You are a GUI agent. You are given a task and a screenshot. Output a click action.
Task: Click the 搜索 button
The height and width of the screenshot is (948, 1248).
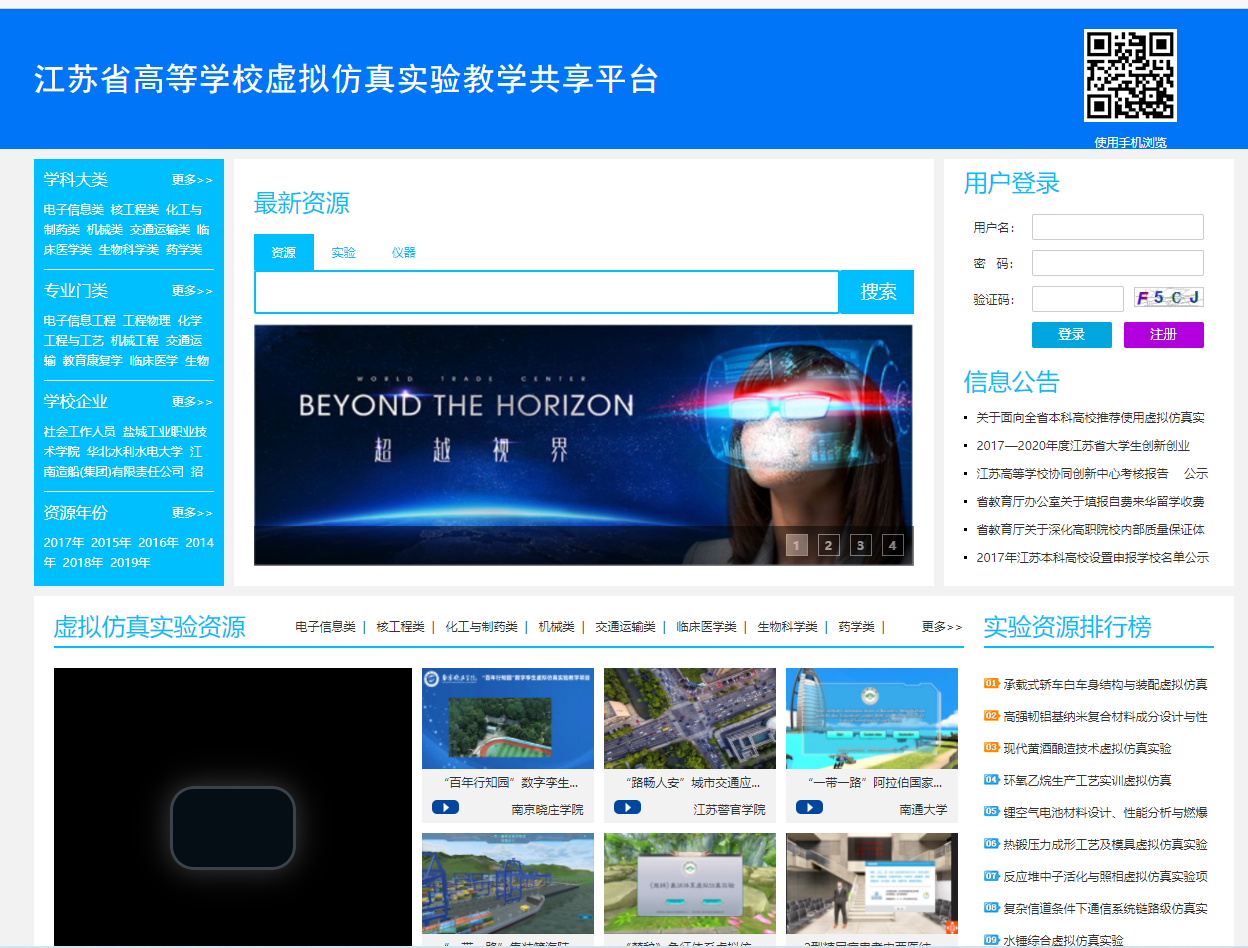(x=876, y=291)
